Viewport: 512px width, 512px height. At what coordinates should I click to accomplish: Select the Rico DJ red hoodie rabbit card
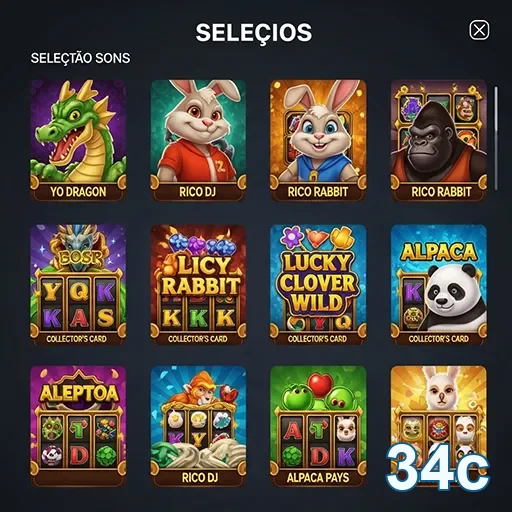198,140
